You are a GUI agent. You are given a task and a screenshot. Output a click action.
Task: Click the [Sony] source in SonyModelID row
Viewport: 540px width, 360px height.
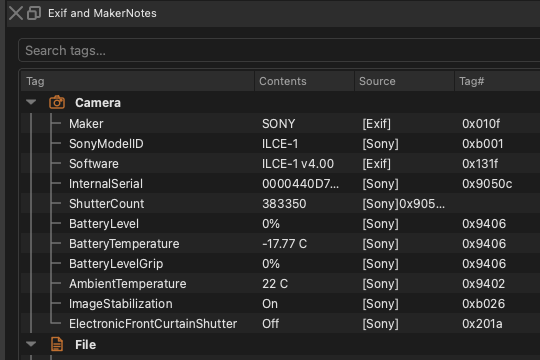pyautogui.click(x=380, y=144)
